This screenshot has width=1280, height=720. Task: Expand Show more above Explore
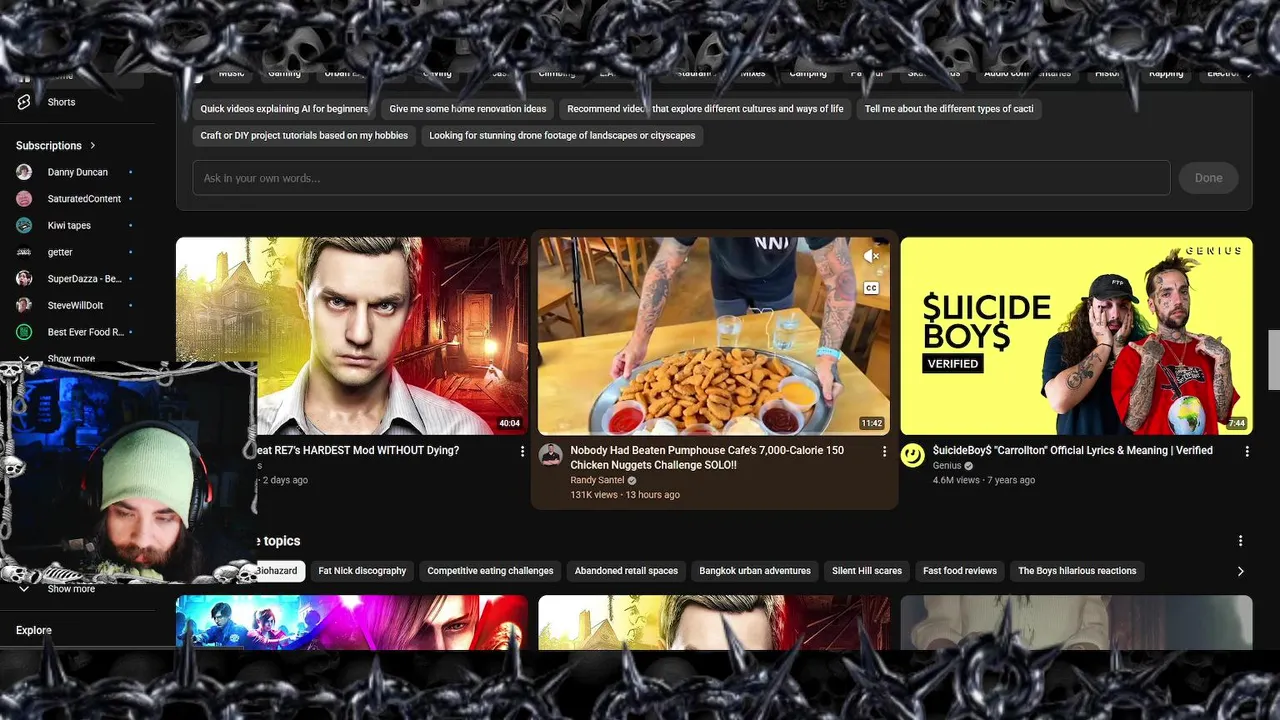click(71, 589)
